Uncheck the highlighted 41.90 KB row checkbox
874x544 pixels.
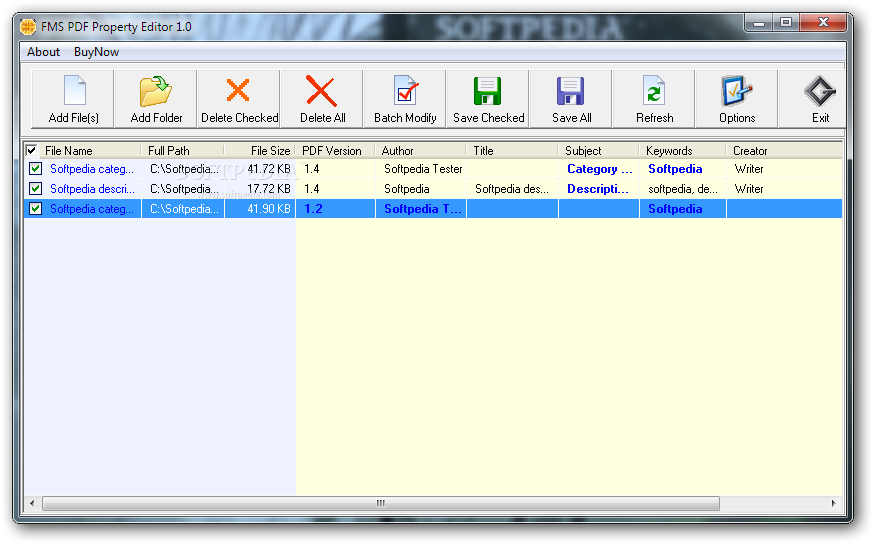(36, 208)
